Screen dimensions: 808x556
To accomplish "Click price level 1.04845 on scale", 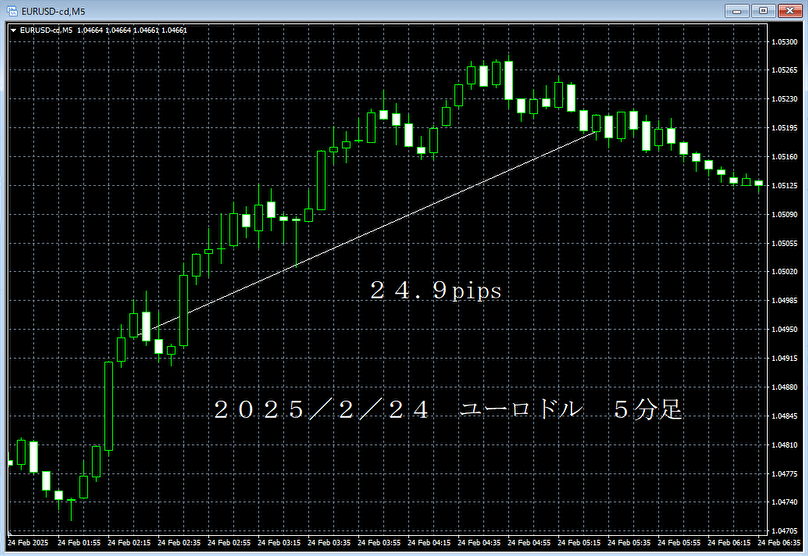I will coord(784,416).
